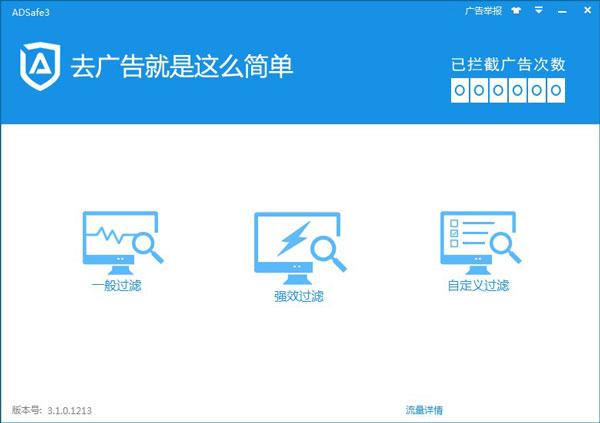Close the ADSafe3 window
The width and height of the screenshot is (600, 423).
[x=587, y=10]
